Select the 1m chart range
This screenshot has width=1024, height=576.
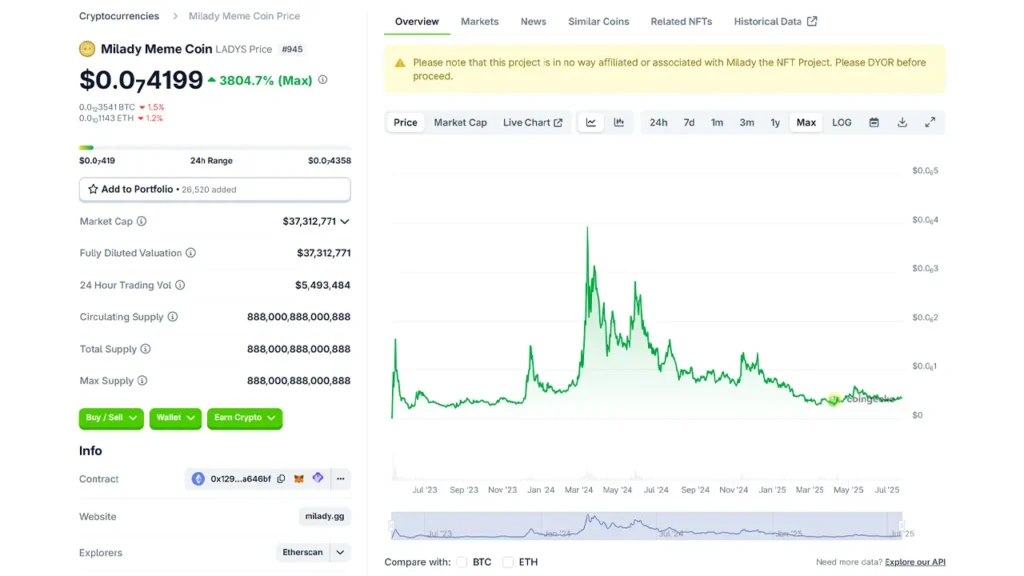click(x=717, y=122)
